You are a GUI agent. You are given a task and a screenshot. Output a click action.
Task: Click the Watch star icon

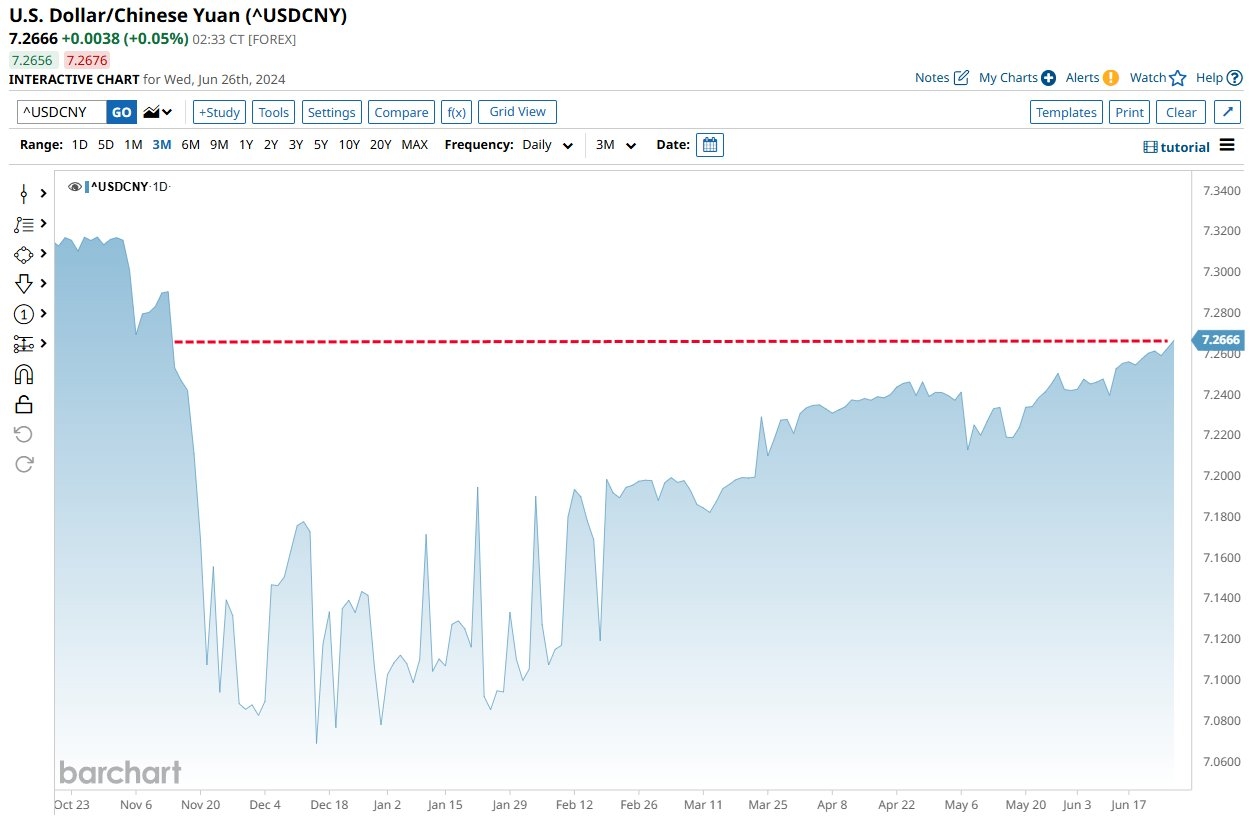[1178, 78]
